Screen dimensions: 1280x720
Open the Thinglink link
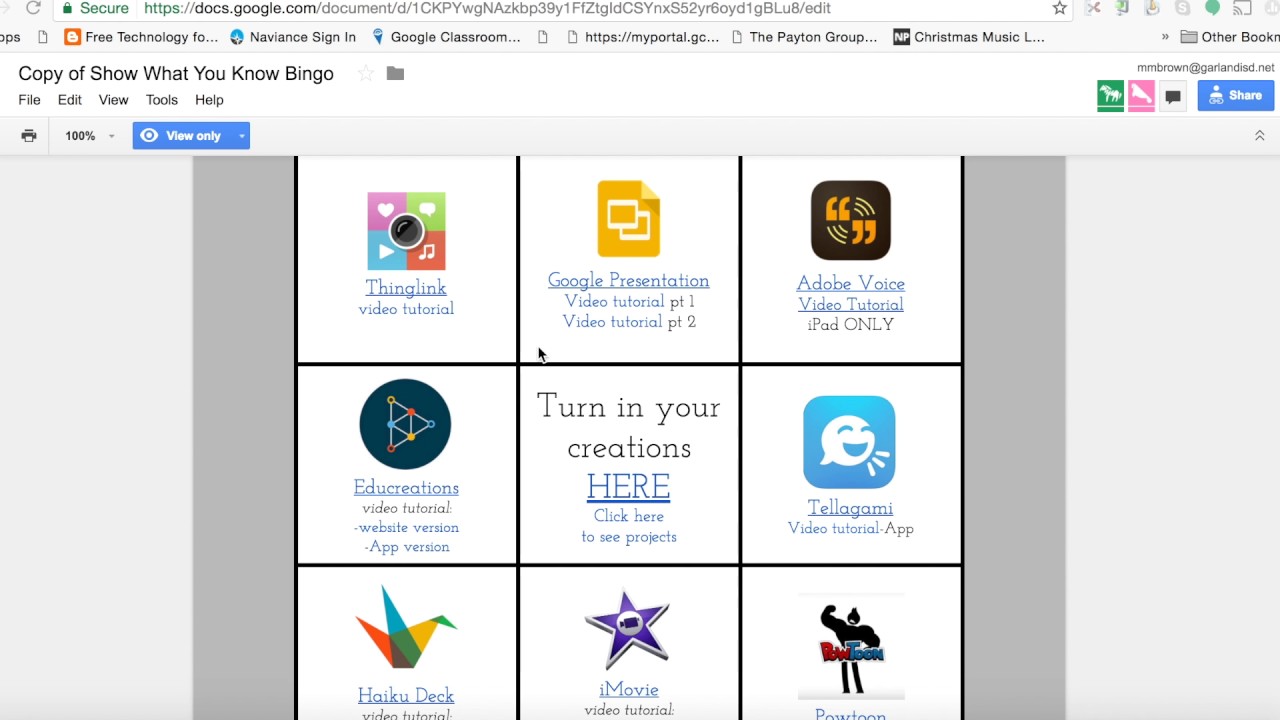click(x=406, y=288)
